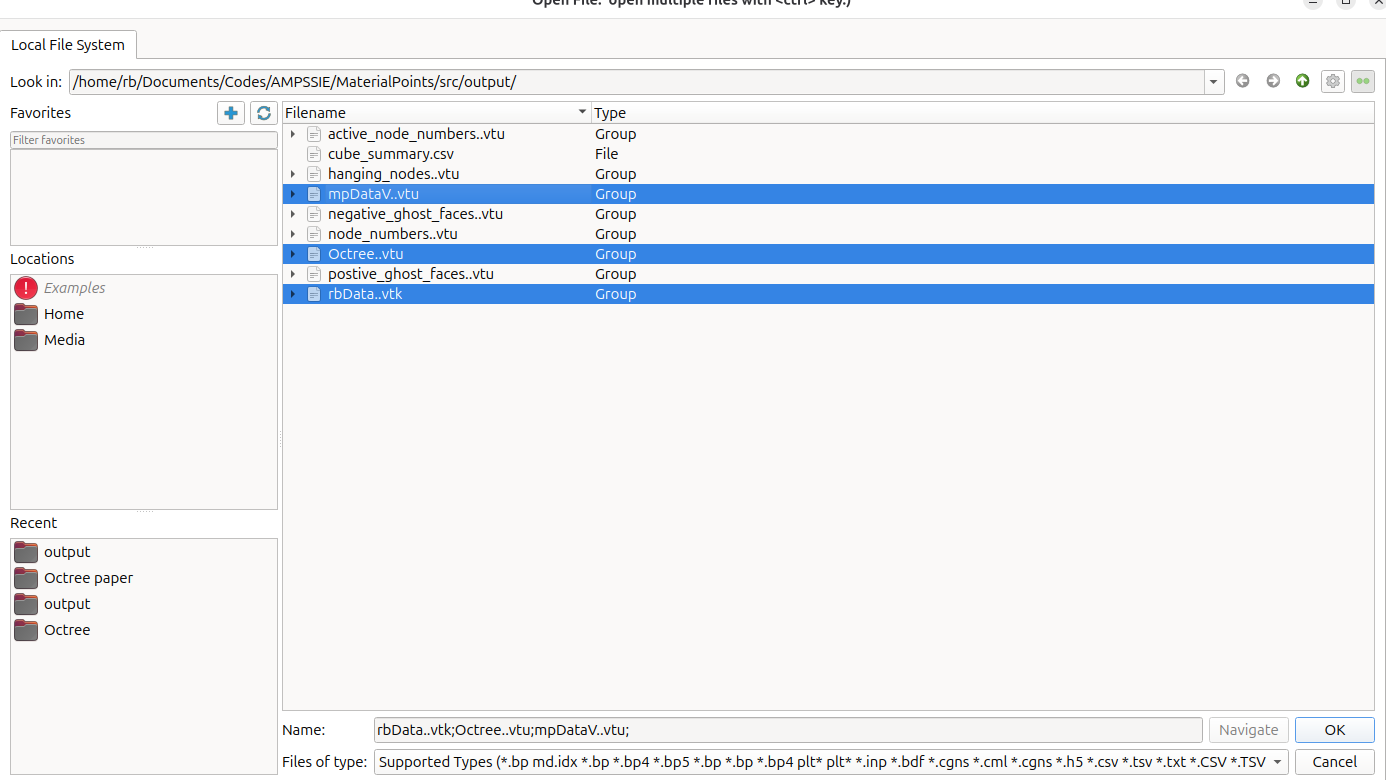1386x780 pixels.
Task: Sort by the Filename column header
Action: (x=437, y=113)
